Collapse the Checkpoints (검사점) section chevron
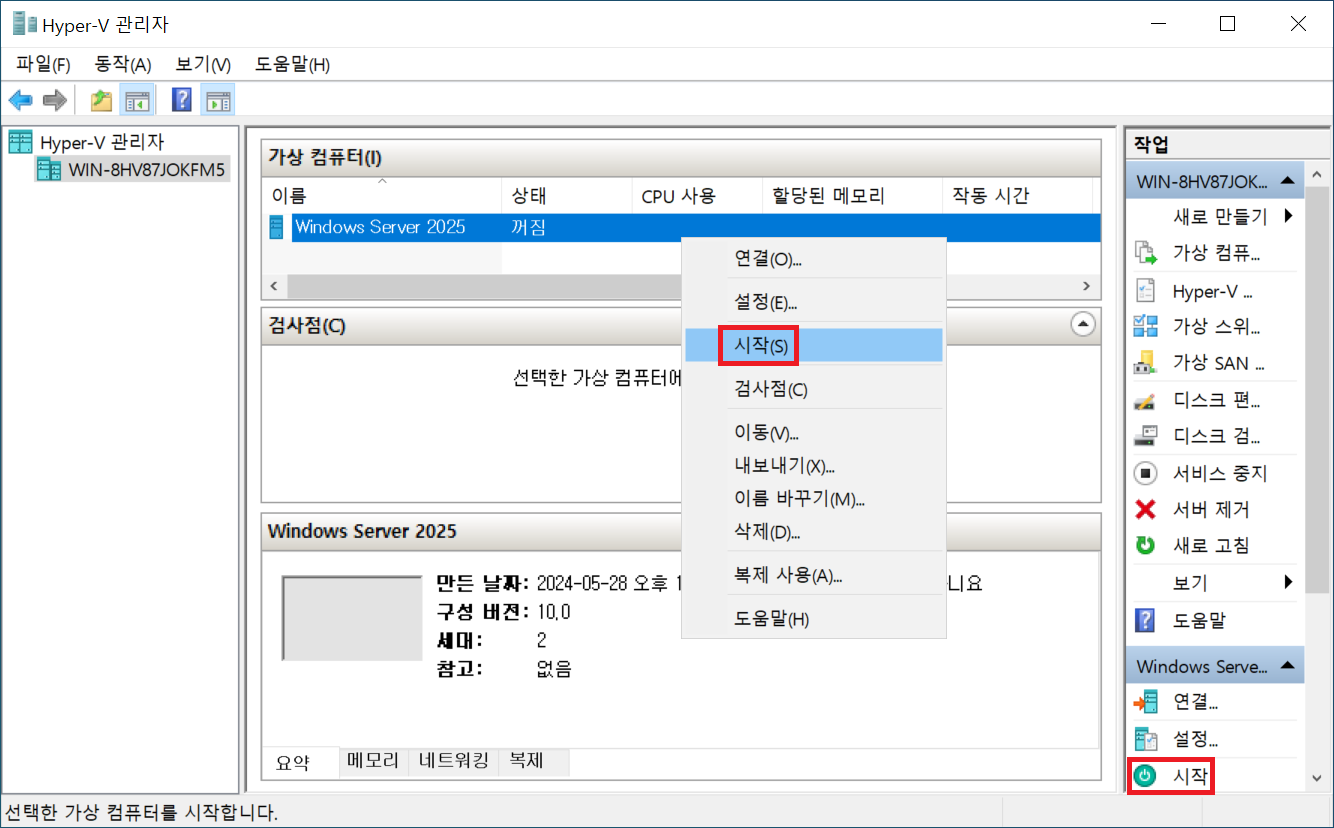The image size is (1334, 828). click(x=1082, y=325)
